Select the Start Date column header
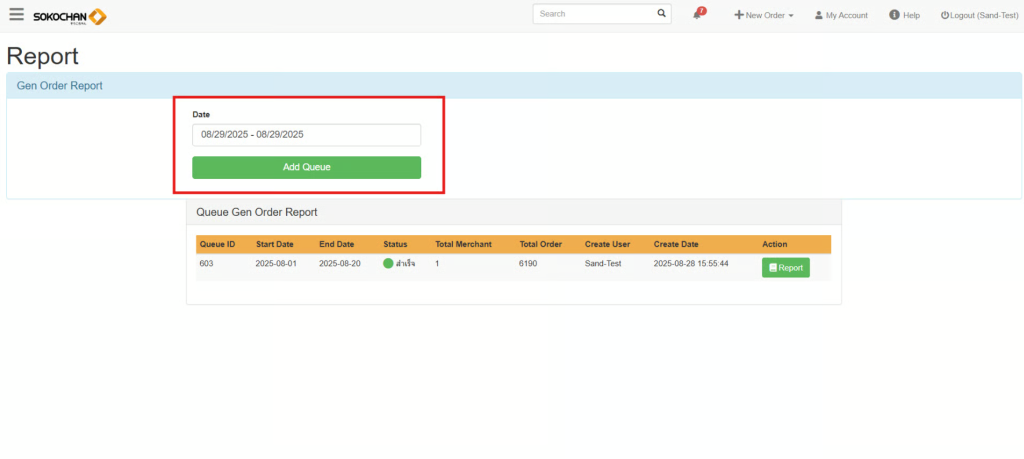Image resolution: width=1024 pixels, height=459 pixels. (275, 244)
